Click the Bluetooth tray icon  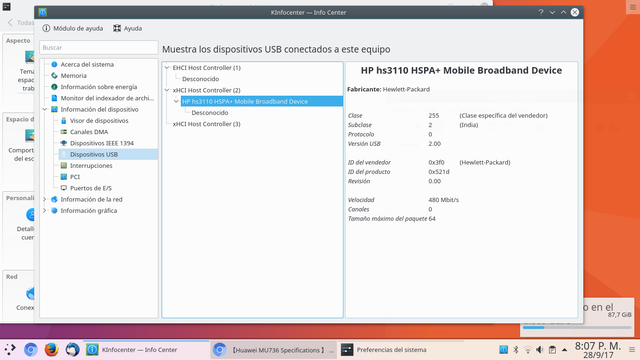point(516,350)
